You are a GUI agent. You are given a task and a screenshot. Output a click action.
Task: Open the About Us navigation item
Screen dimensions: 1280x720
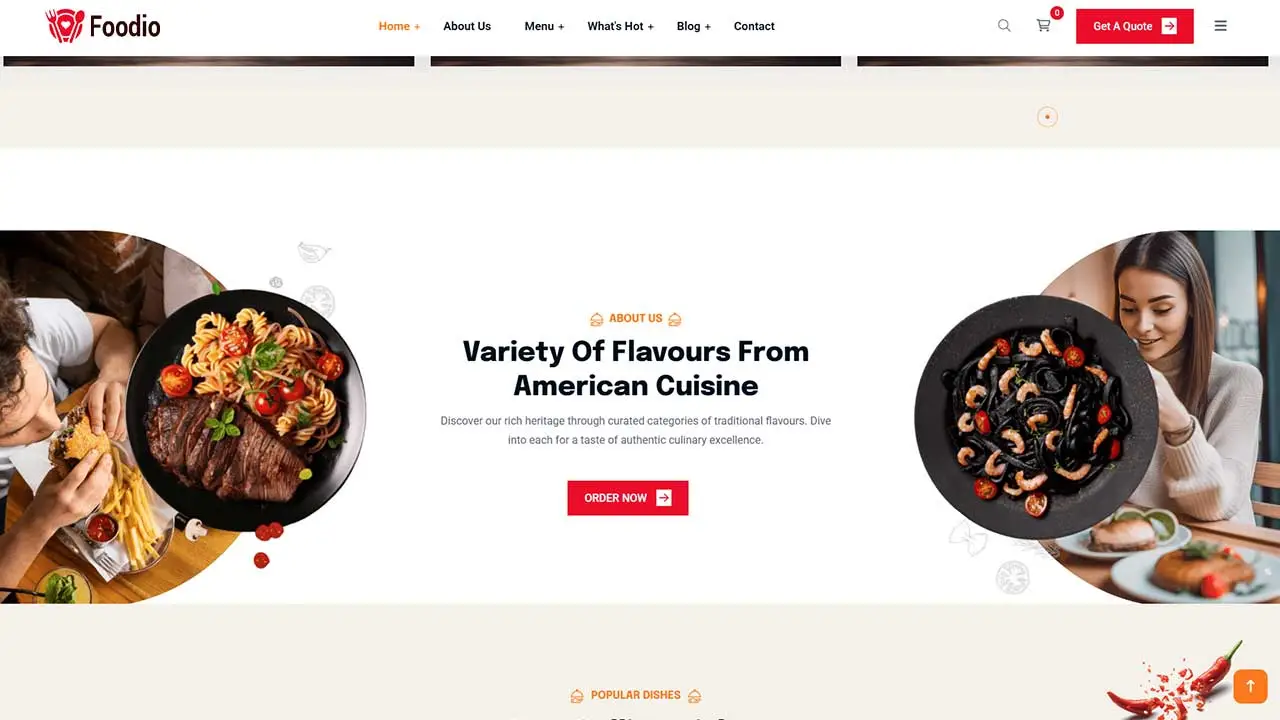[467, 26]
